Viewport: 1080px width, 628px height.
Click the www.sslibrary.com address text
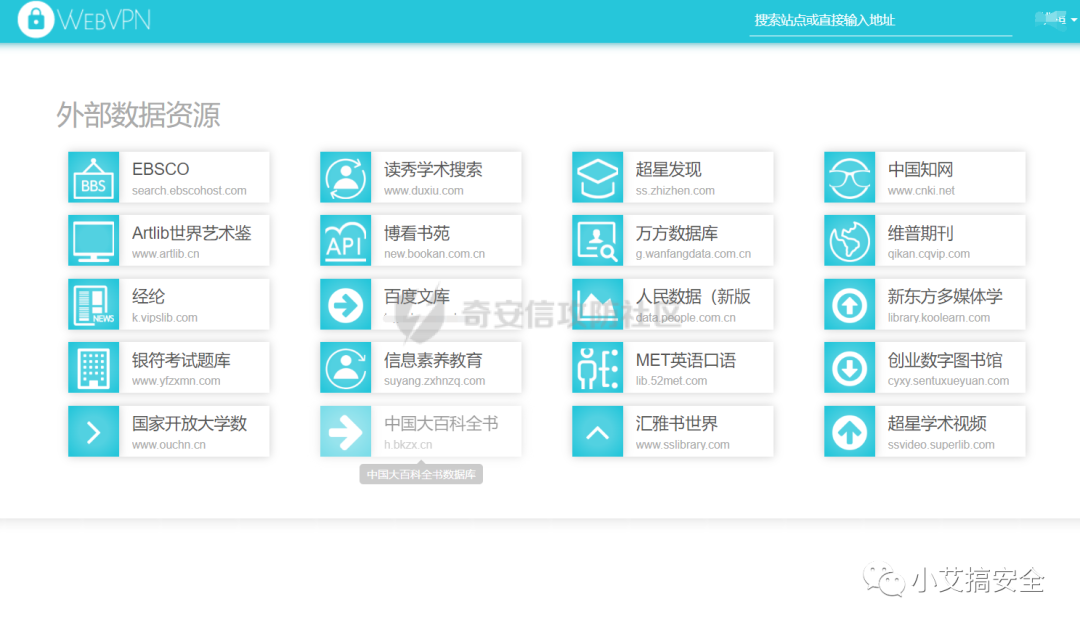pos(683,445)
